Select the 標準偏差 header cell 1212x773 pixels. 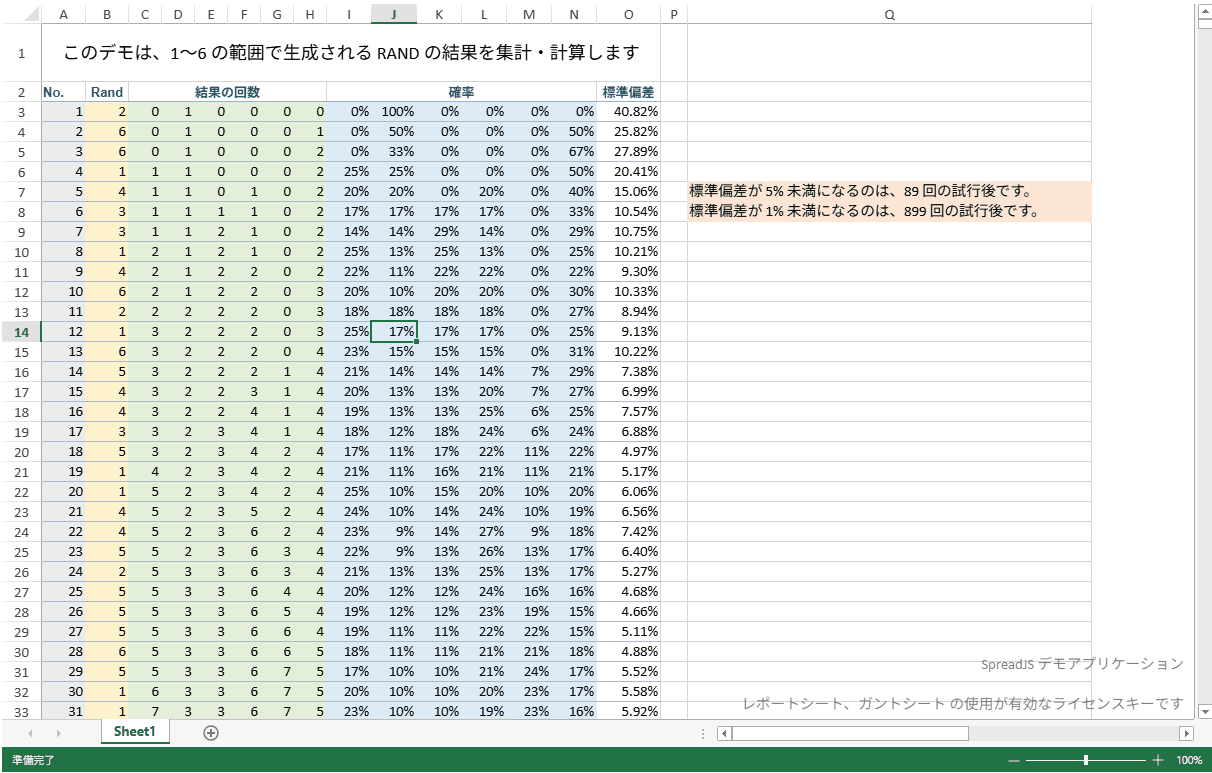click(628, 92)
